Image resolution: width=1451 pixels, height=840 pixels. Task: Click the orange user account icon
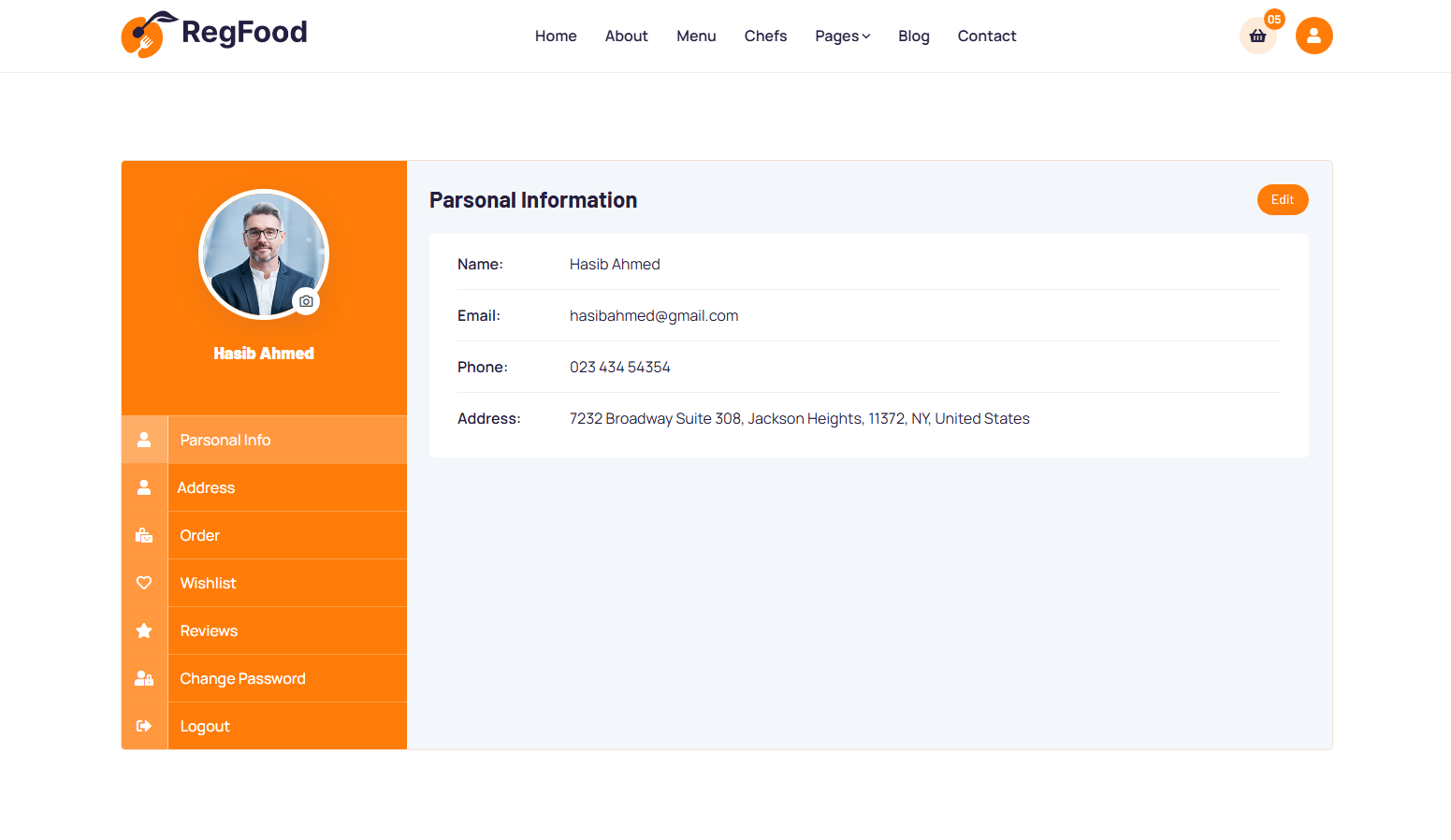[x=1313, y=36]
